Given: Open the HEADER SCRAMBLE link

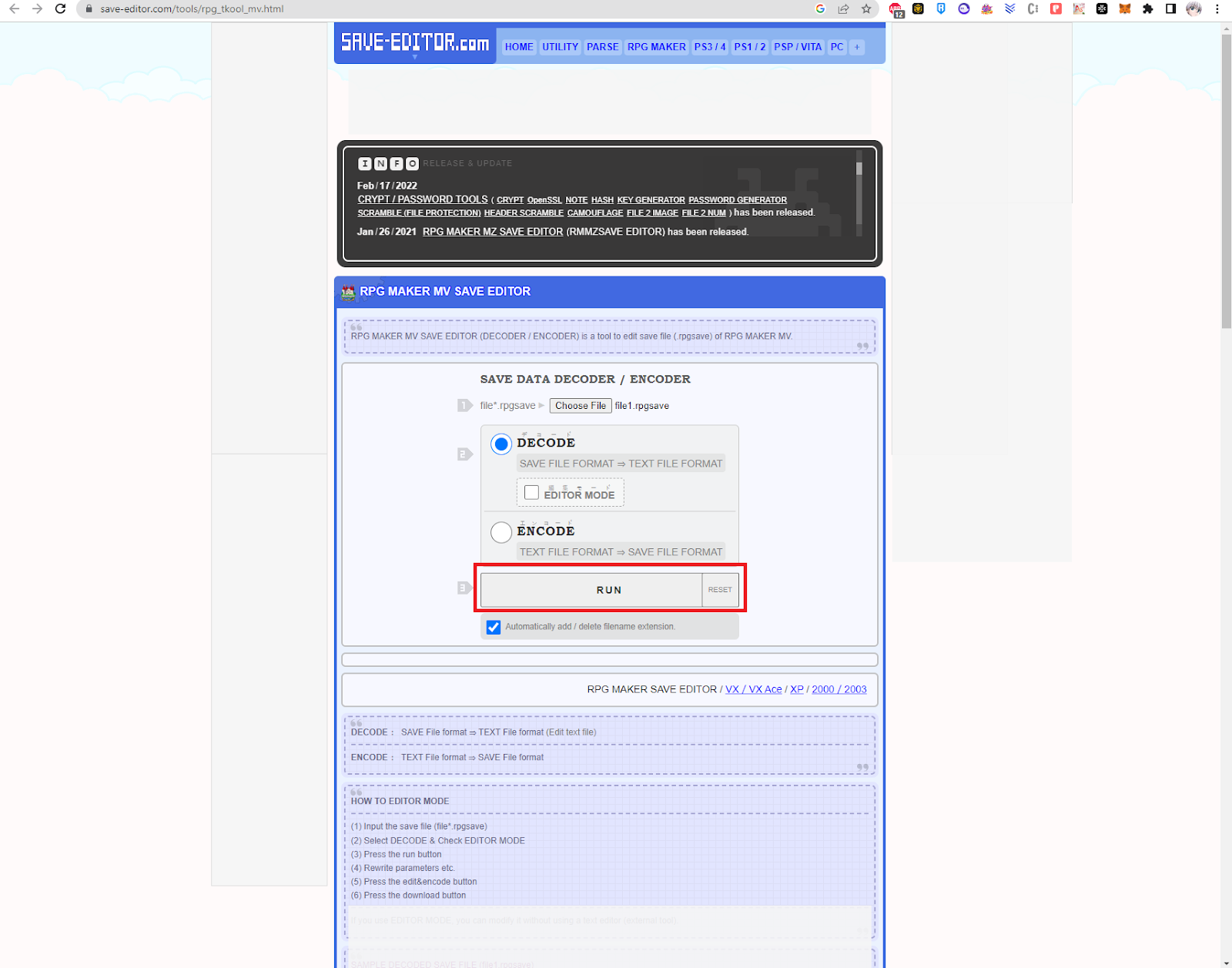Looking at the screenshot, I should tap(524, 213).
